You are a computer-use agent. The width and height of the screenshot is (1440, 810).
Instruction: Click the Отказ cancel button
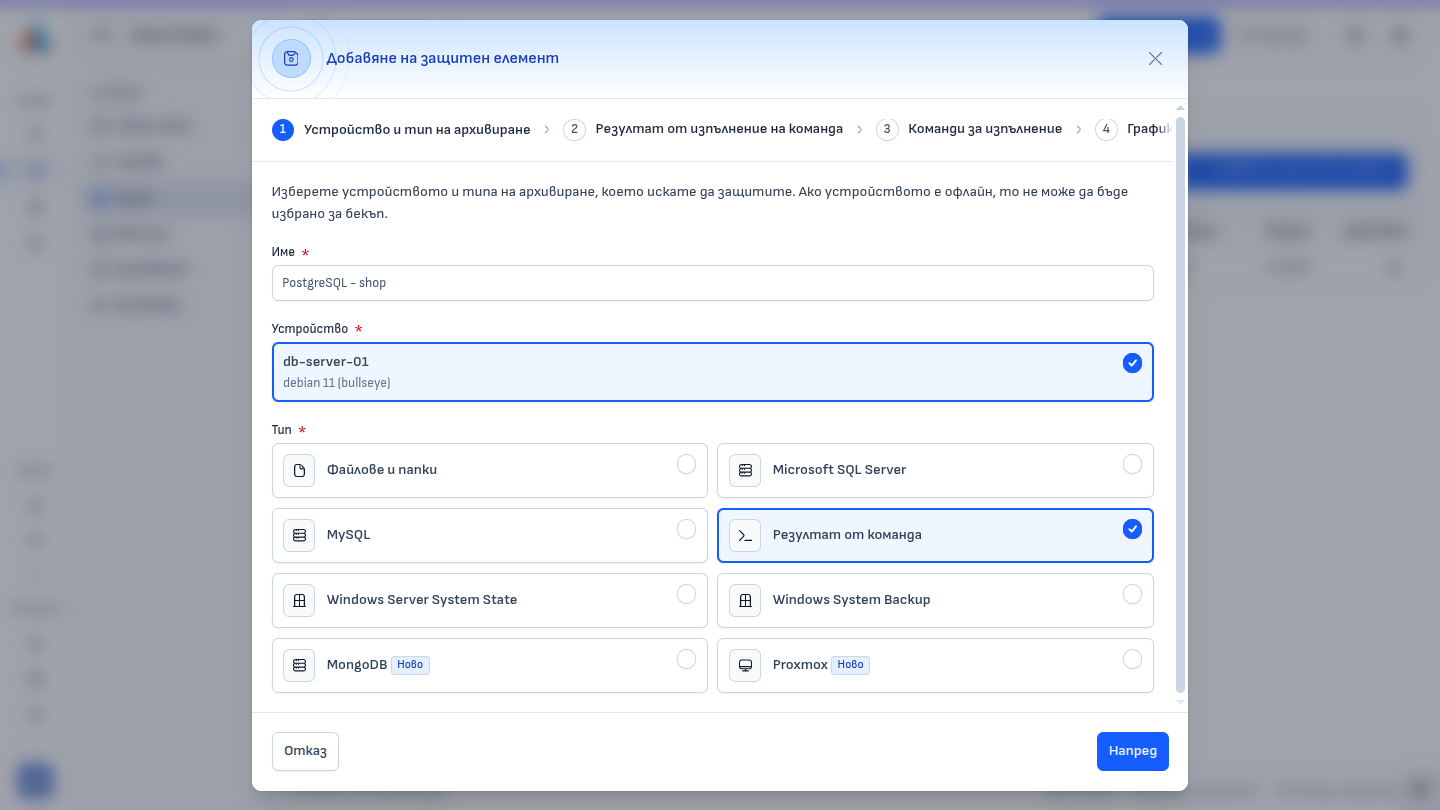pos(305,752)
